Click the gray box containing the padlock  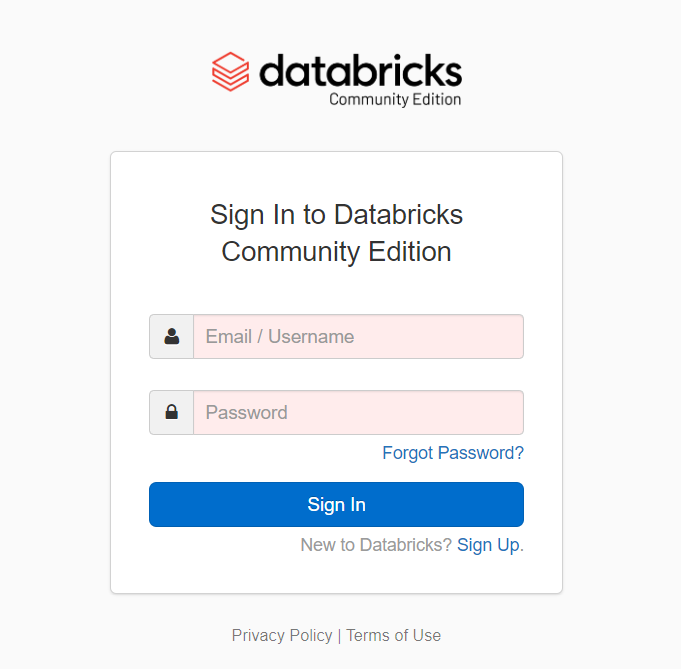[x=172, y=412]
